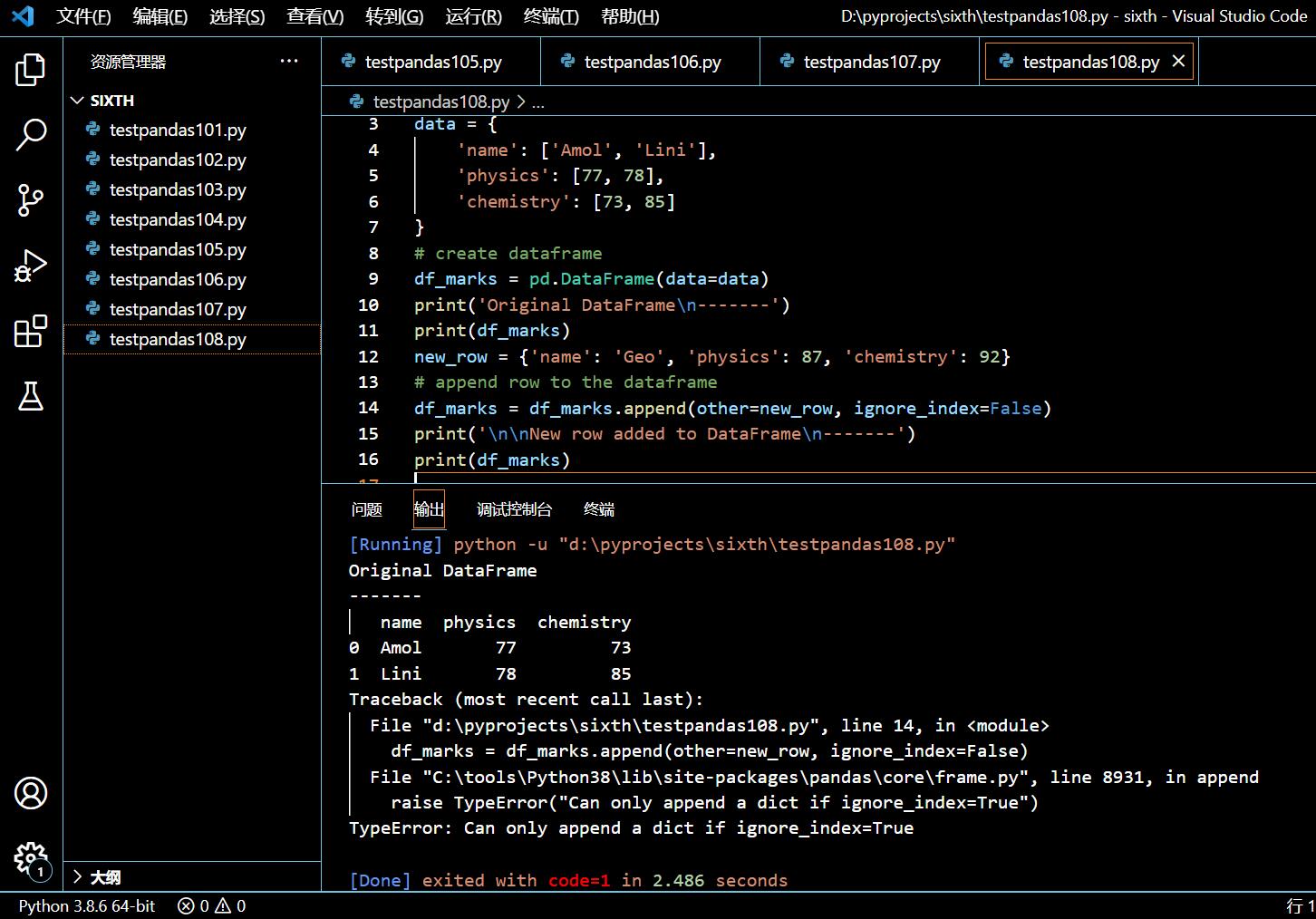Click line number 14 in gutter

pyautogui.click(x=369, y=408)
